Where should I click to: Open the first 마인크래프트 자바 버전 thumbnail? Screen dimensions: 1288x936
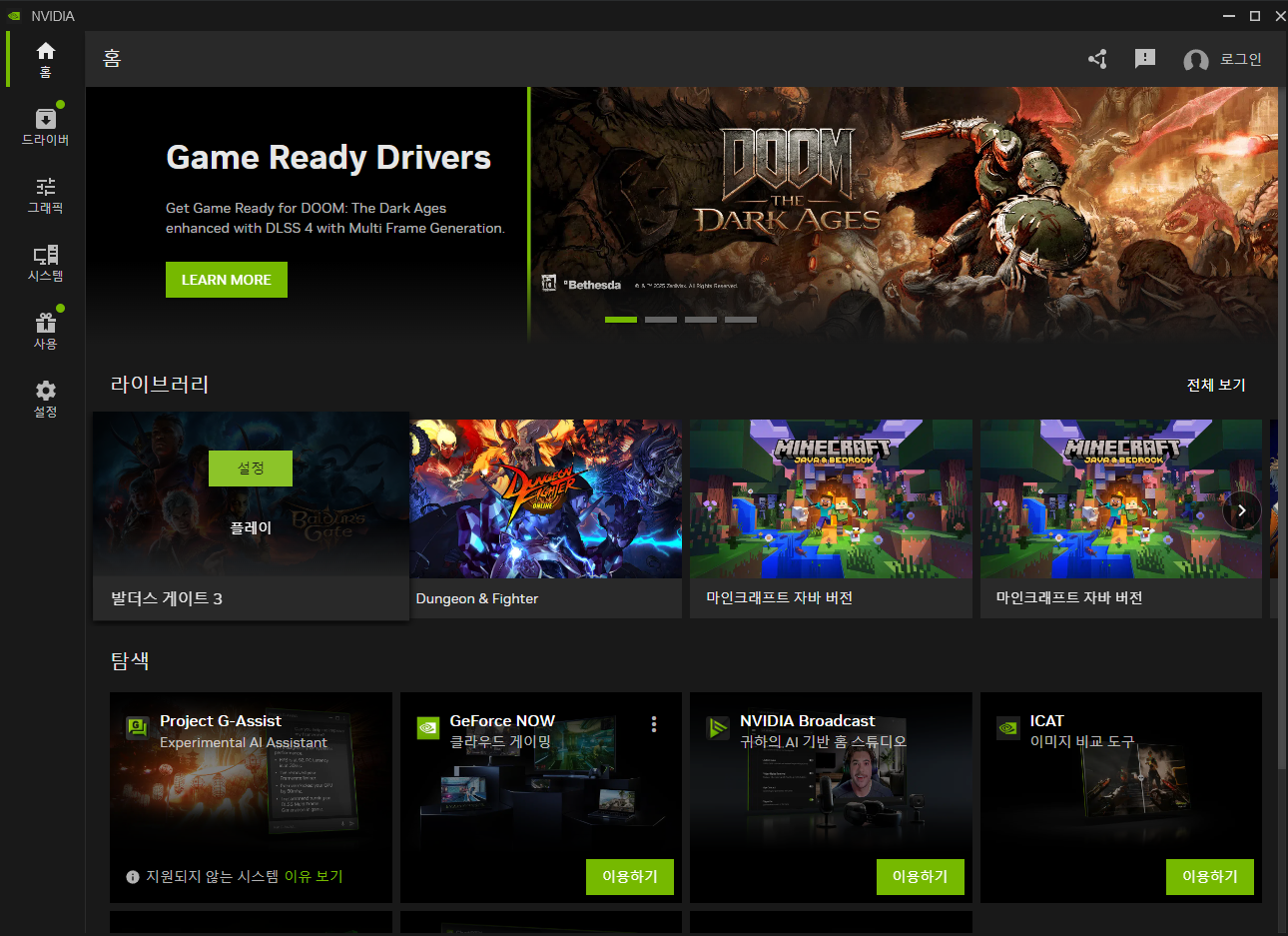click(831, 498)
